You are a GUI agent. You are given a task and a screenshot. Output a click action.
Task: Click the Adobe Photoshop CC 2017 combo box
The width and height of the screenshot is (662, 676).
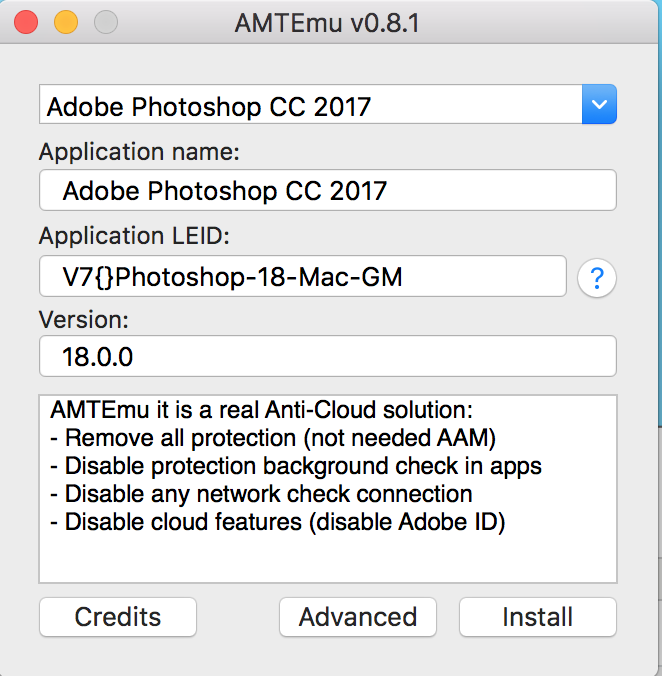coord(310,104)
